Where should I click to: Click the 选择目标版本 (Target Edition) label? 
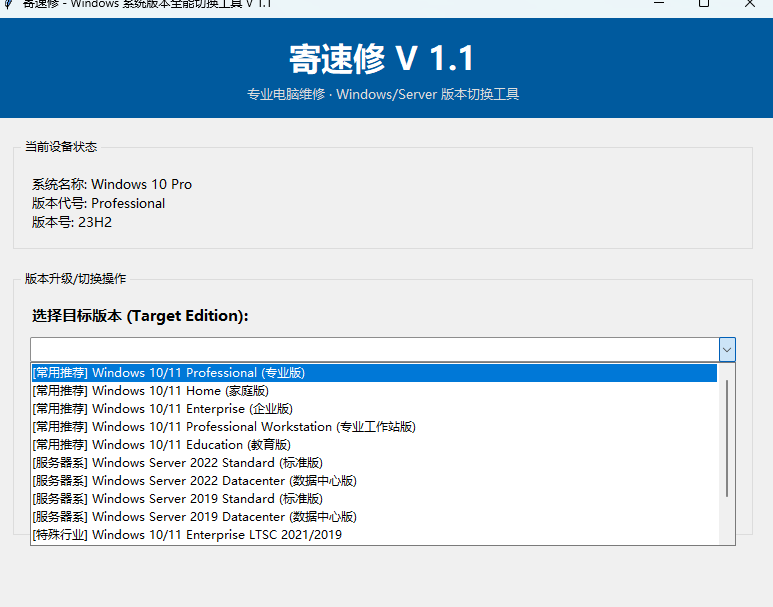140,316
